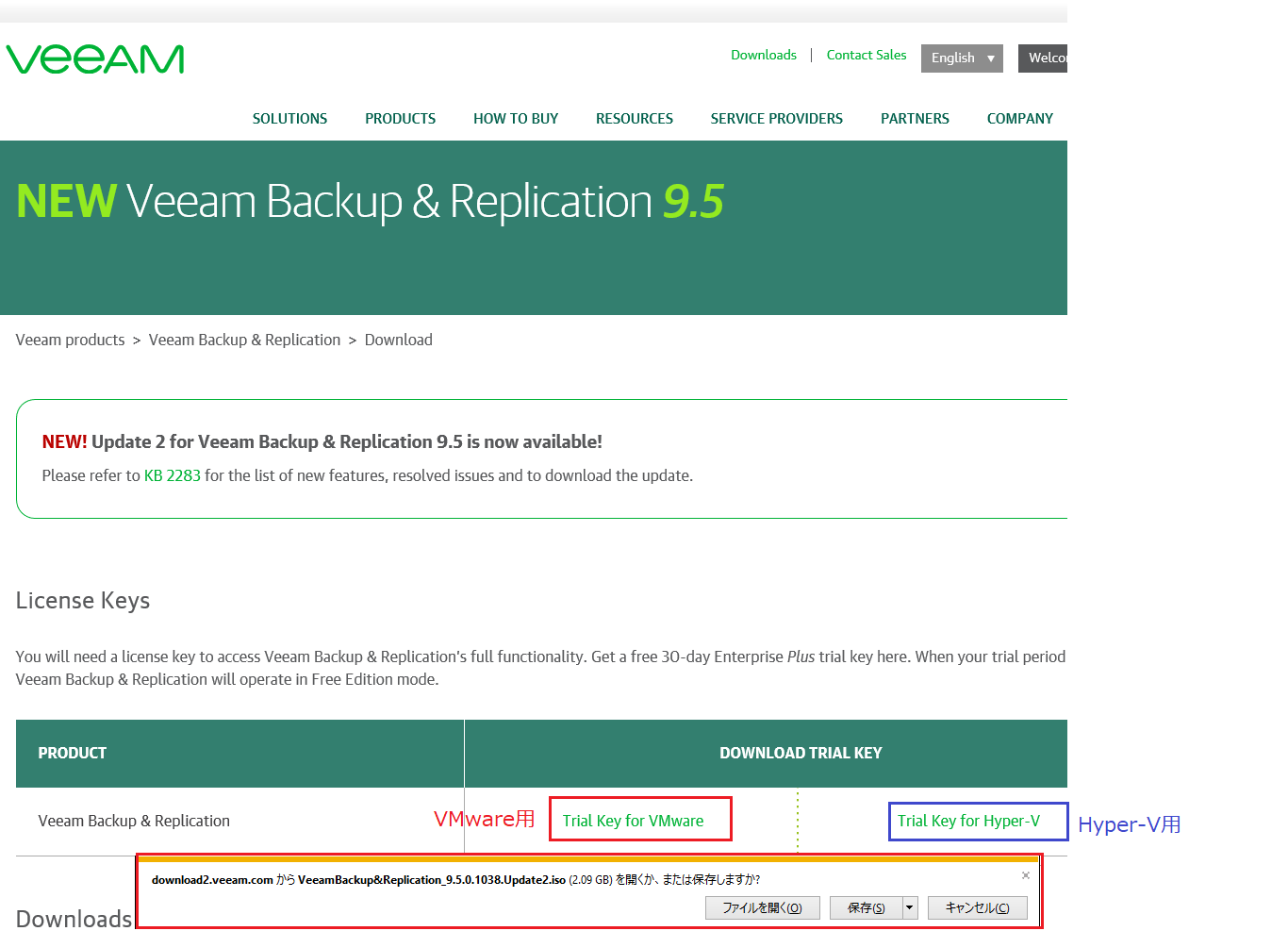Image resolution: width=1288 pixels, height=931 pixels.
Task: Download the Trial Key for Hyper-V
Action: click(x=968, y=821)
